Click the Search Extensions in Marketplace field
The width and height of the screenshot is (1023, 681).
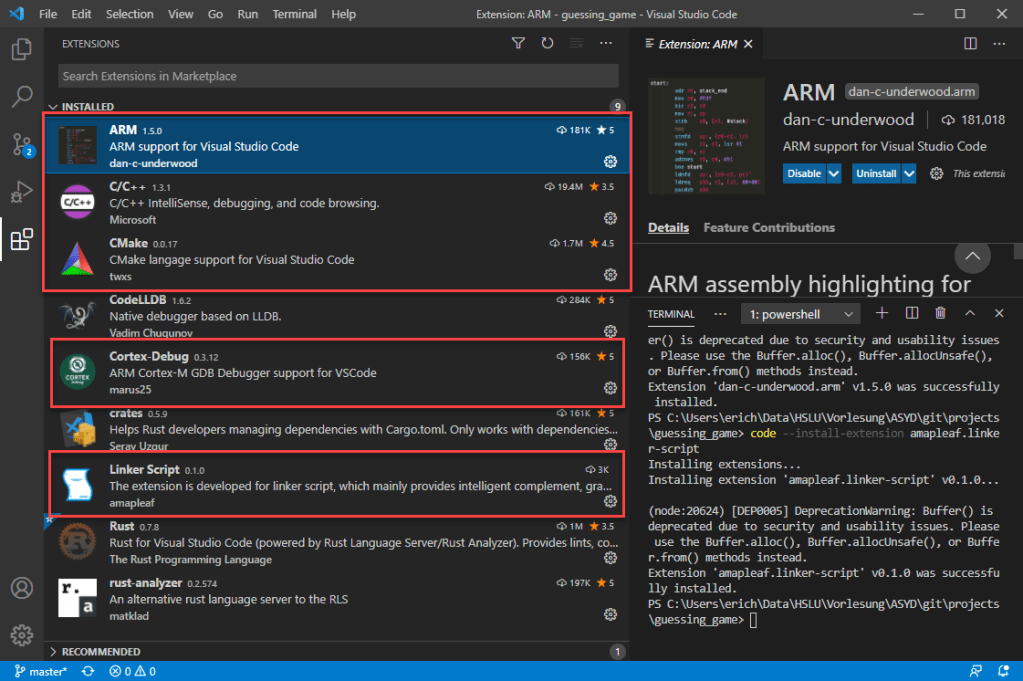(x=338, y=76)
